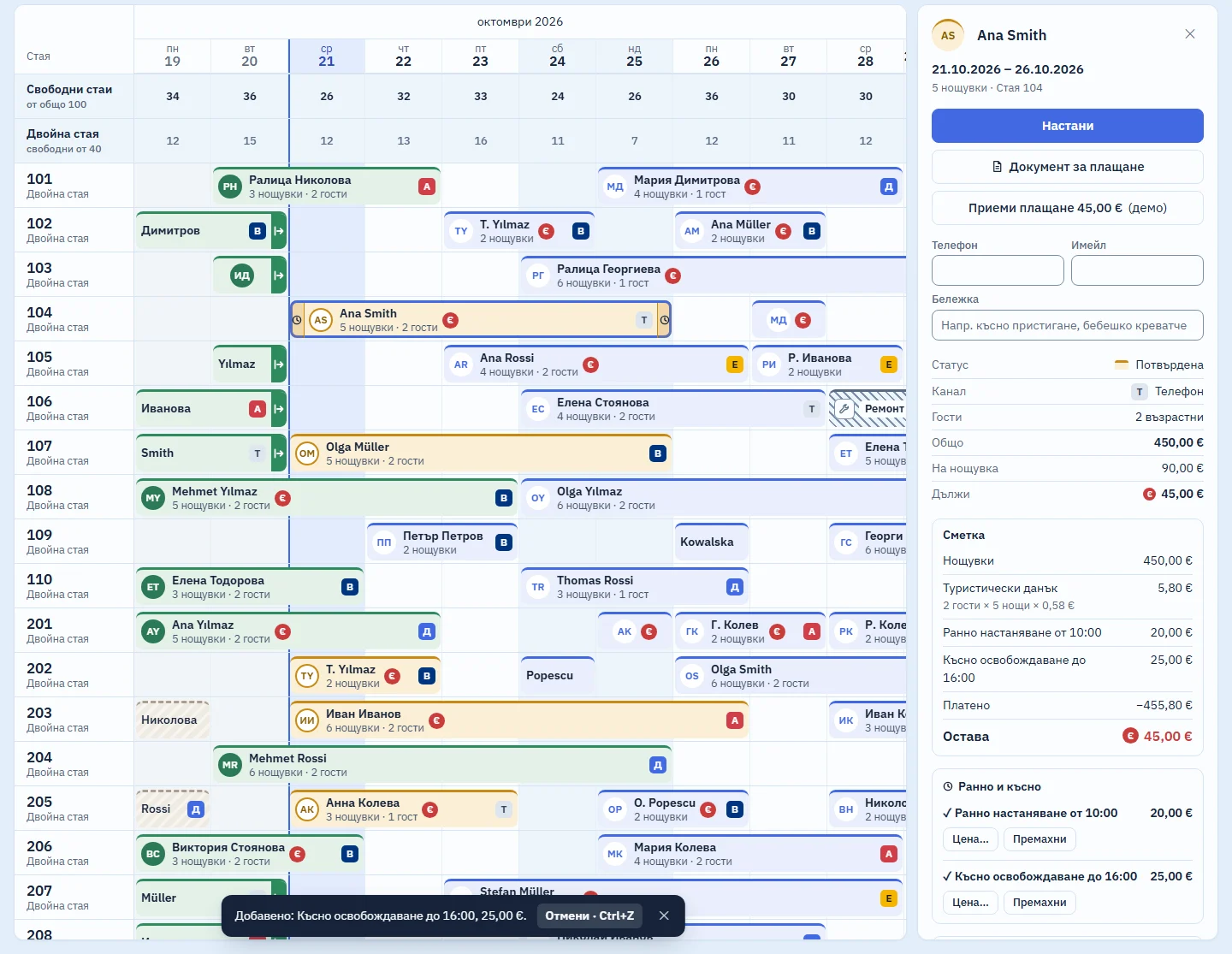Click the red A channel badge on Ралица Николова booking
The image size is (1232, 954).
[427, 187]
